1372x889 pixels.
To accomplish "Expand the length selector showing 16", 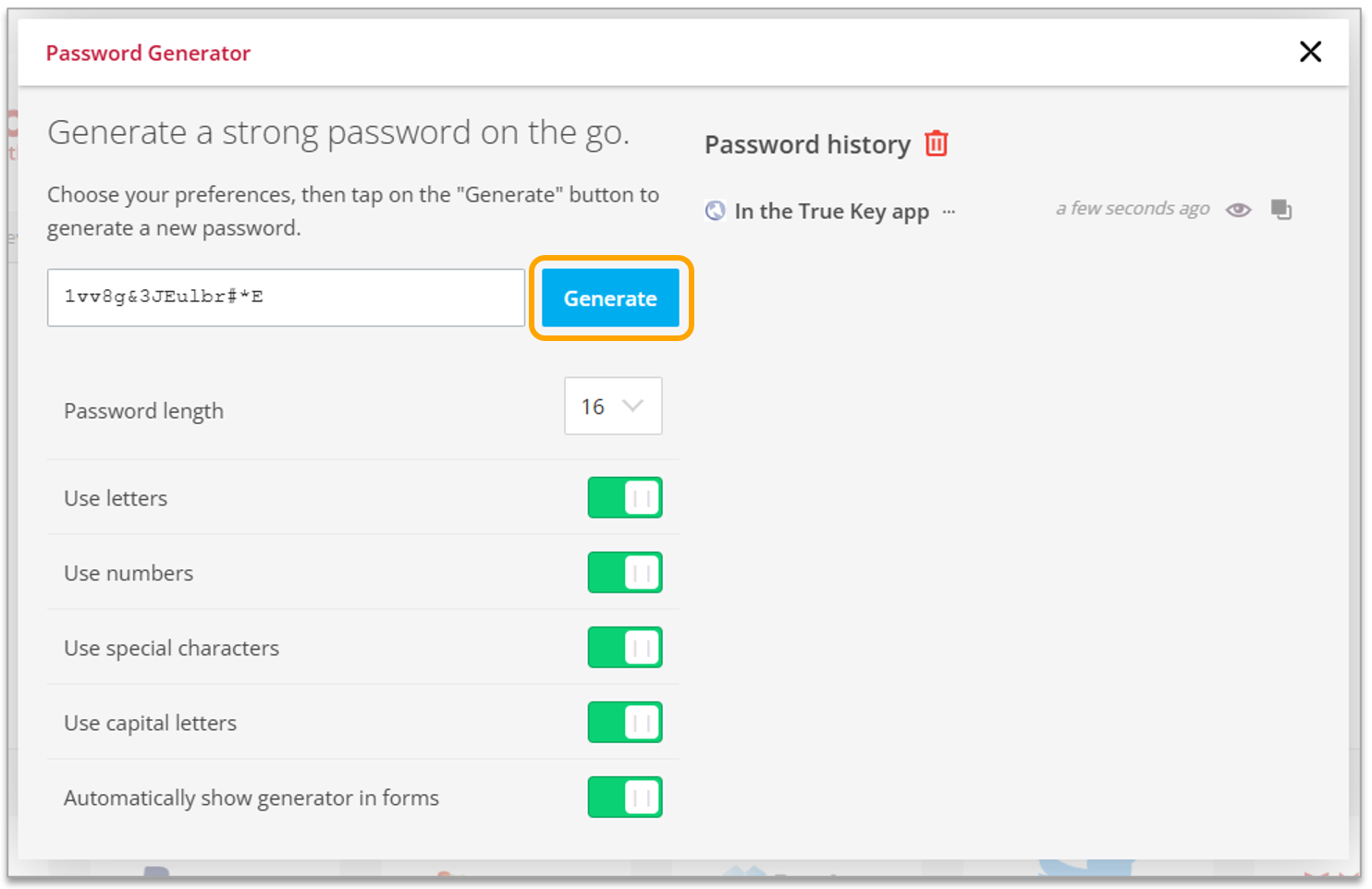I will point(613,407).
